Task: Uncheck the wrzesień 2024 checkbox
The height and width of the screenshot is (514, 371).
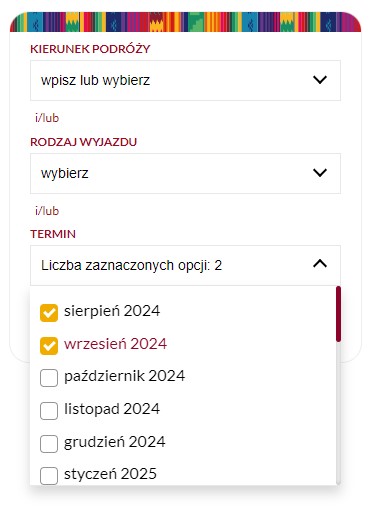Action: 49,346
